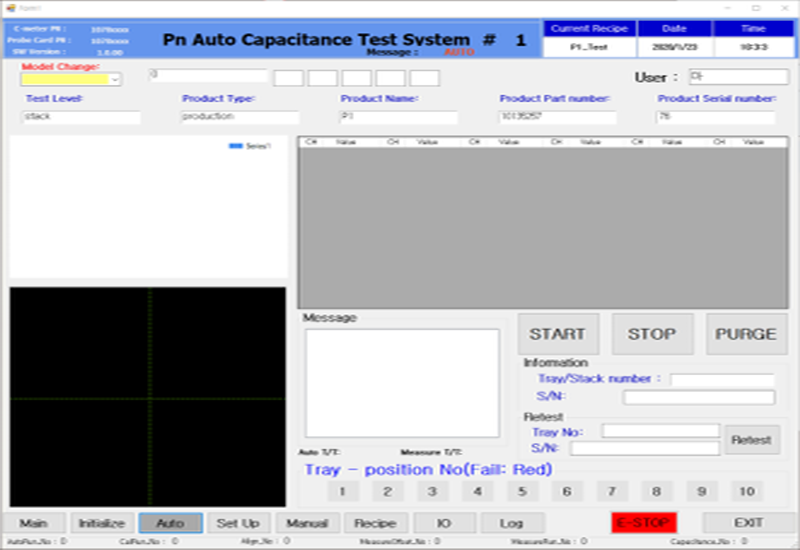
Task: Click the Retest button
Action: (x=752, y=440)
